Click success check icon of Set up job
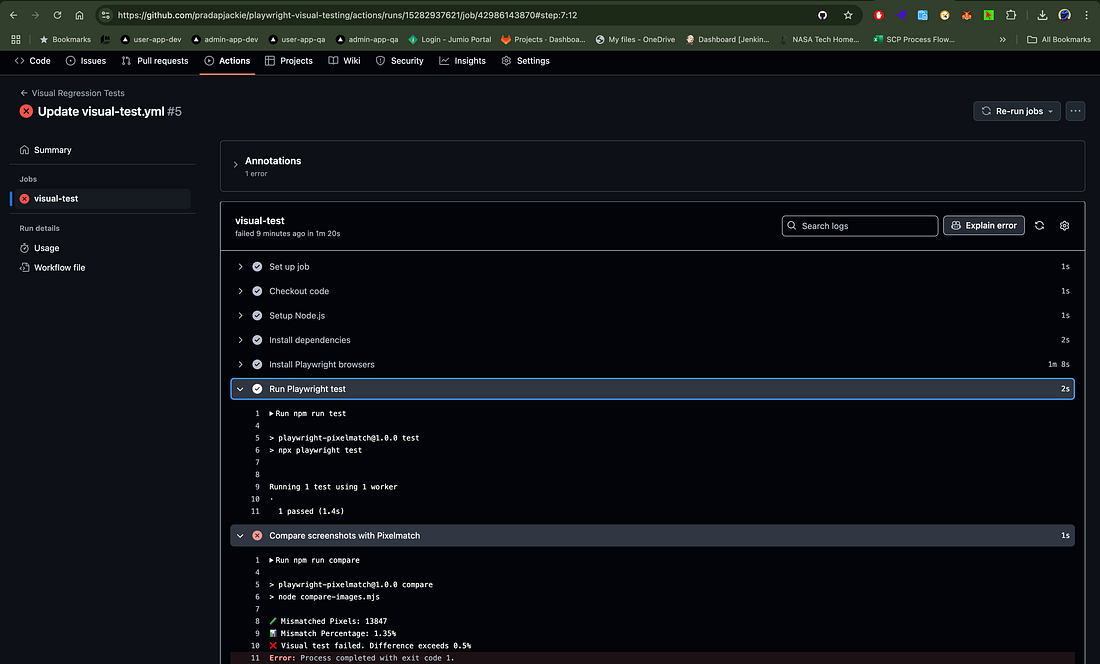The height and width of the screenshot is (664, 1100). [257, 266]
